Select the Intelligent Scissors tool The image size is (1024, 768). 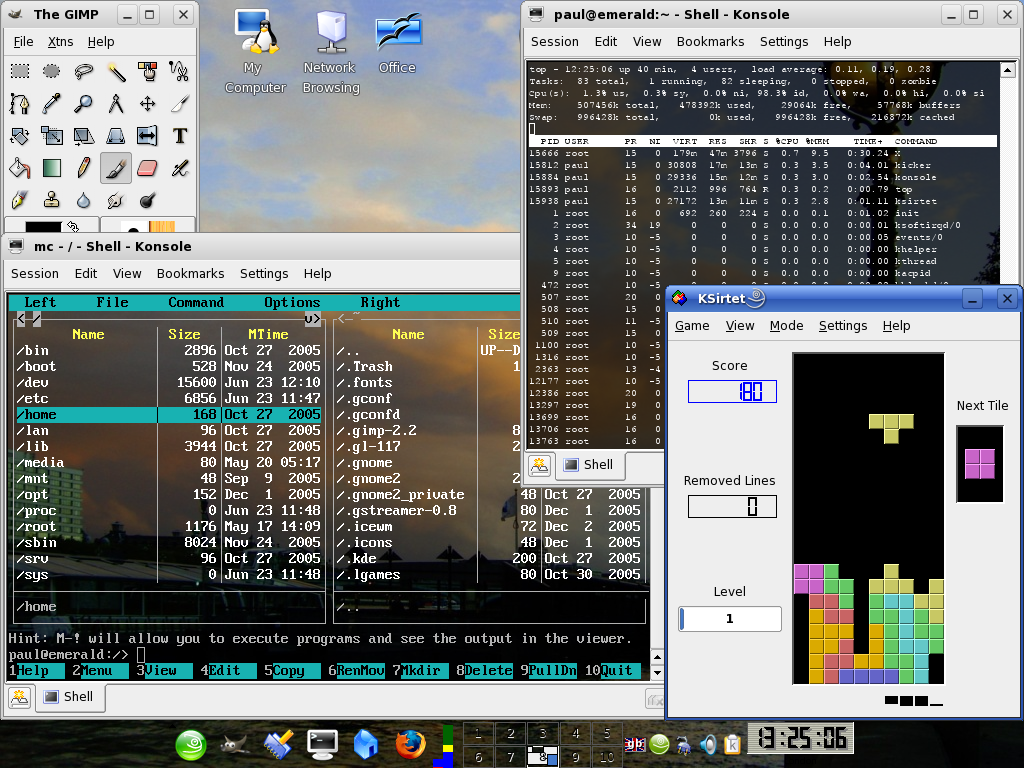click(180, 71)
